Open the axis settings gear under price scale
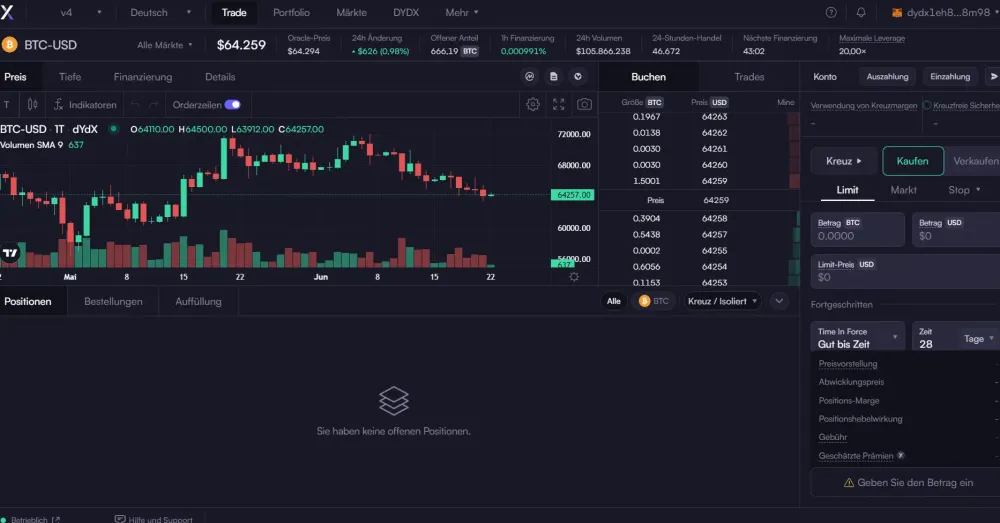Image resolution: width=1000 pixels, height=523 pixels. 574,277
